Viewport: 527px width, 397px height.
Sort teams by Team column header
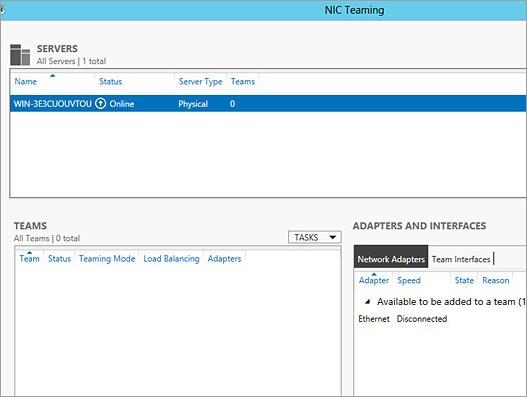29,259
